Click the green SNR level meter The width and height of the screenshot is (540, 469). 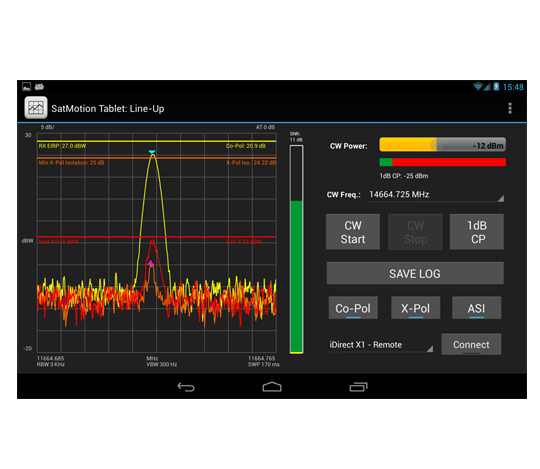[x=297, y=249]
